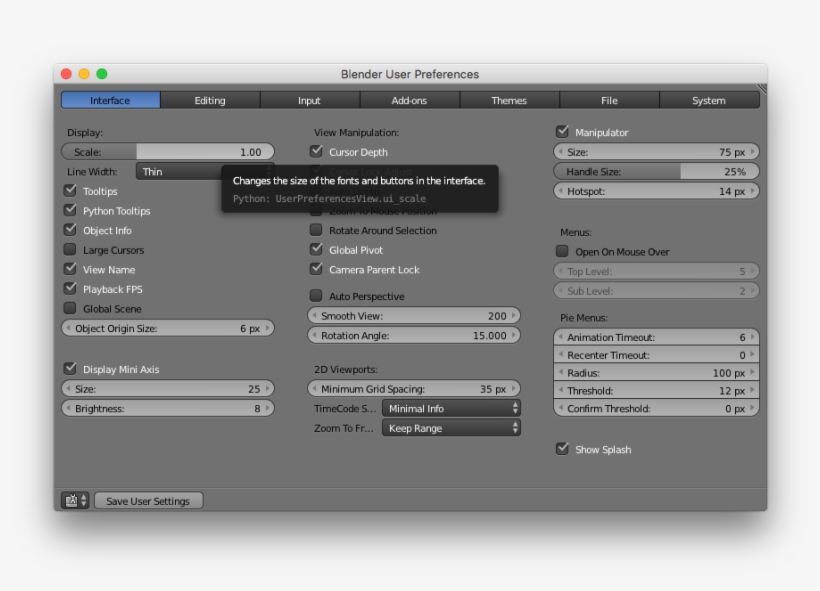This screenshot has height=591, width=820.
Task: Decrease Pie Menu Radius with its left arrow
Action: (x=561, y=372)
